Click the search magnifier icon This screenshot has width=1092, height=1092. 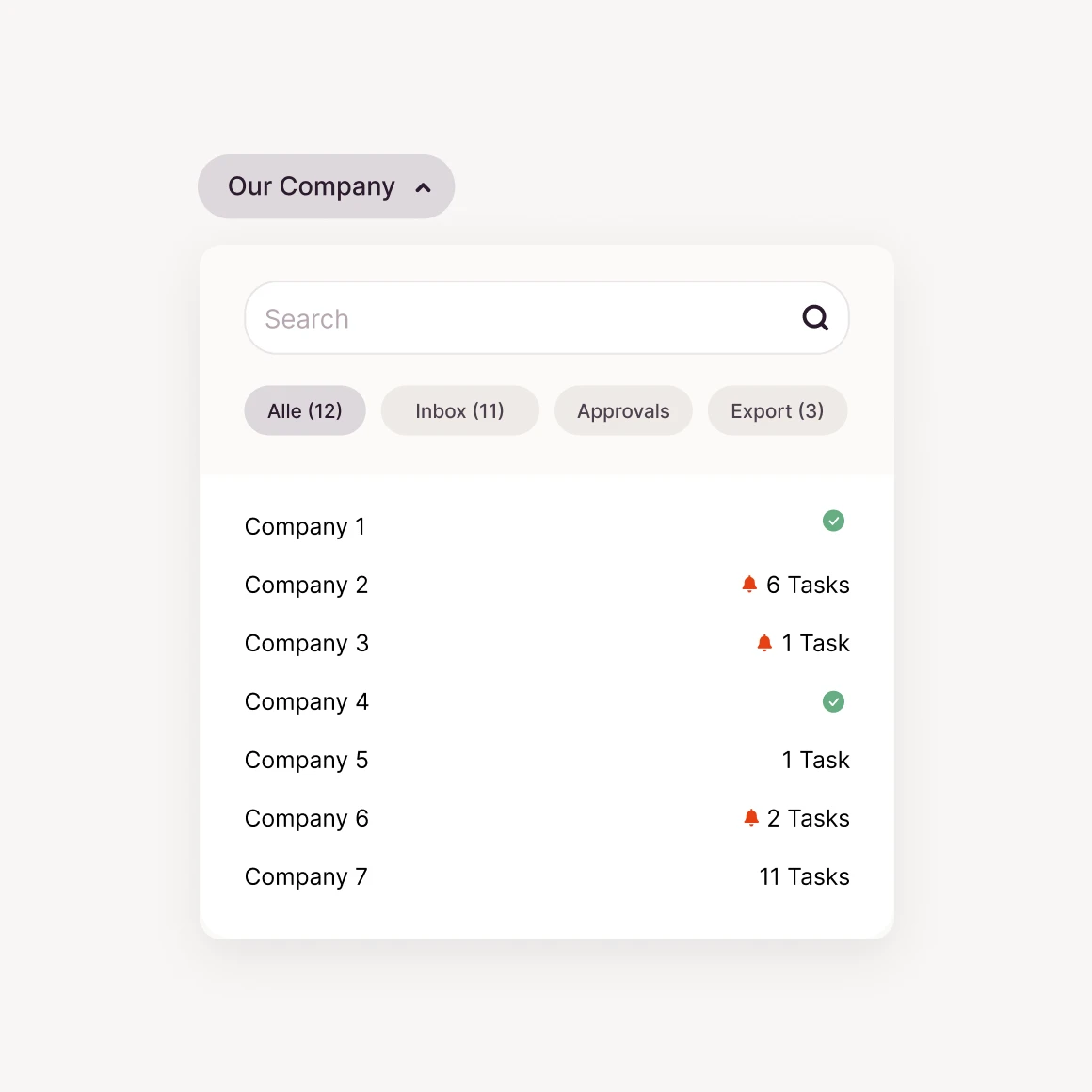tap(815, 318)
